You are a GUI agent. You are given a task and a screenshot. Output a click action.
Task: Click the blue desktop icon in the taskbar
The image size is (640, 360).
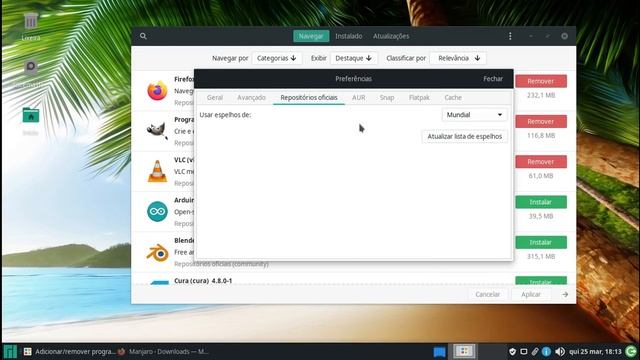[x=439, y=351]
